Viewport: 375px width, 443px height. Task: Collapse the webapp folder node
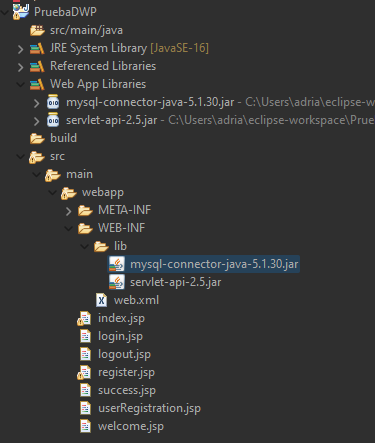53,193
